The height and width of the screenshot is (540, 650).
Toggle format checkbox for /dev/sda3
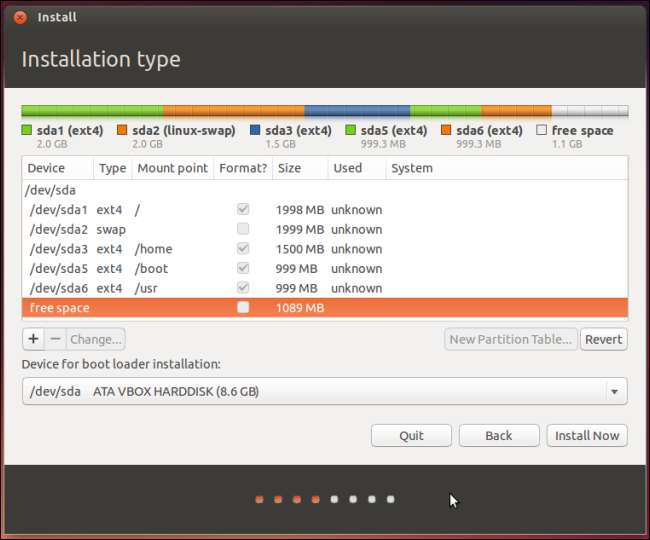pyautogui.click(x=242, y=249)
